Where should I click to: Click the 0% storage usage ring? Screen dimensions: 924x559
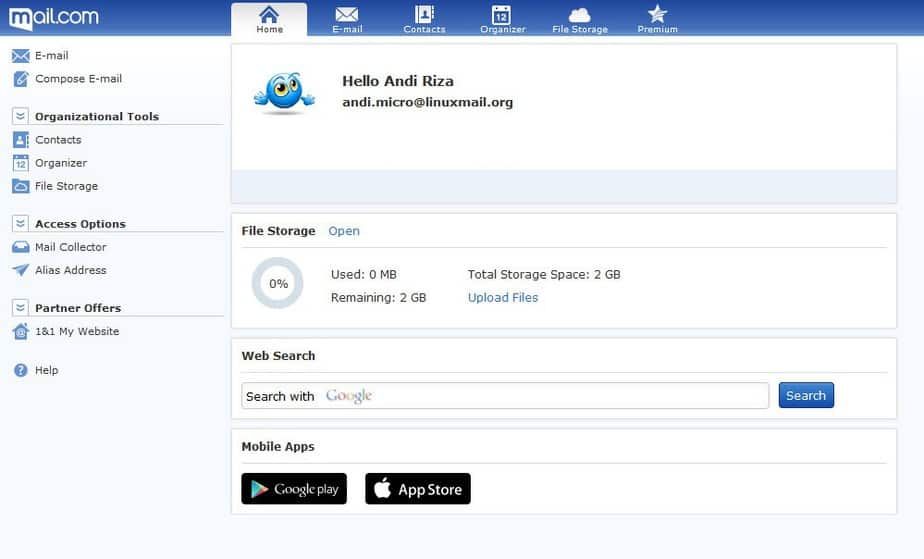[x=277, y=283]
